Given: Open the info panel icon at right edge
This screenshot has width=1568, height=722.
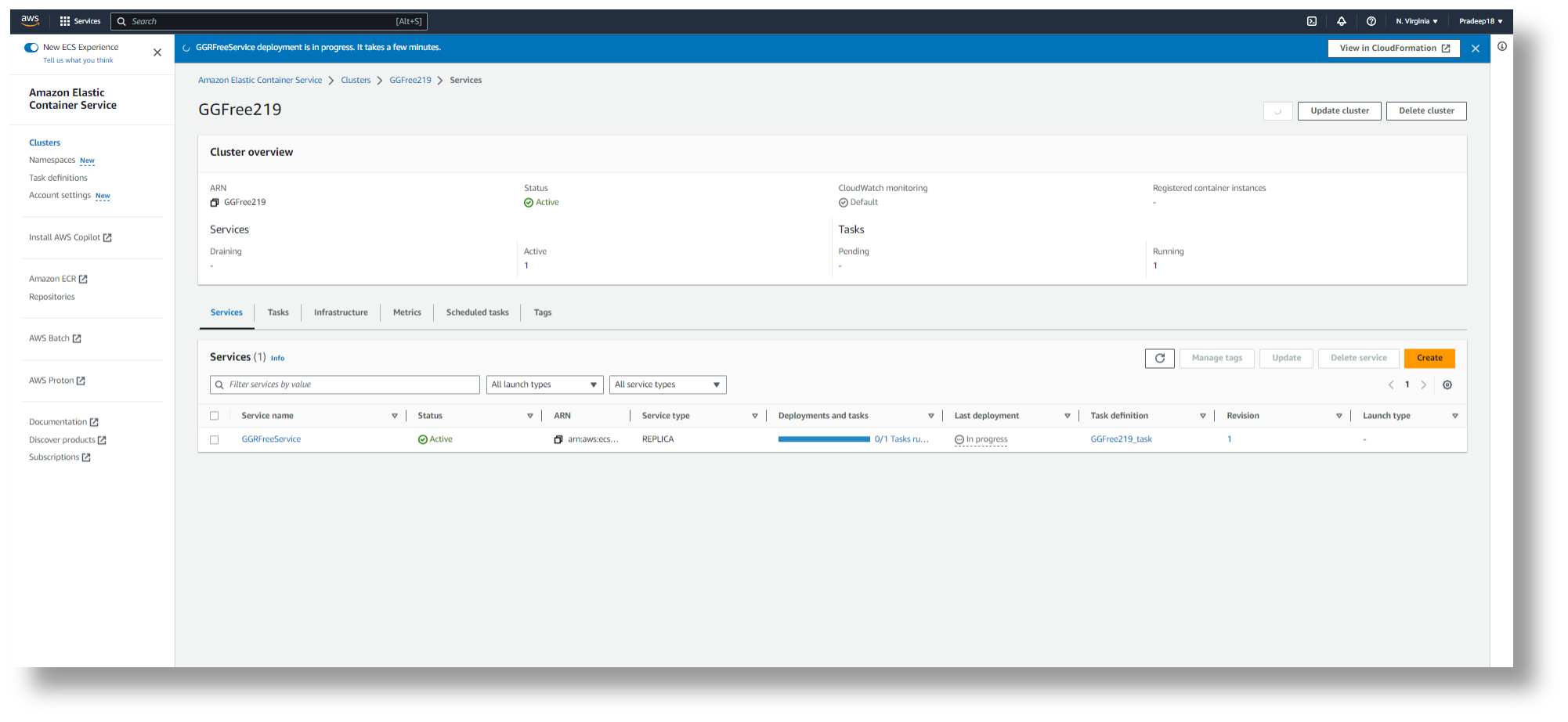Looking at the screenshot, I should tap(1502, 46).
